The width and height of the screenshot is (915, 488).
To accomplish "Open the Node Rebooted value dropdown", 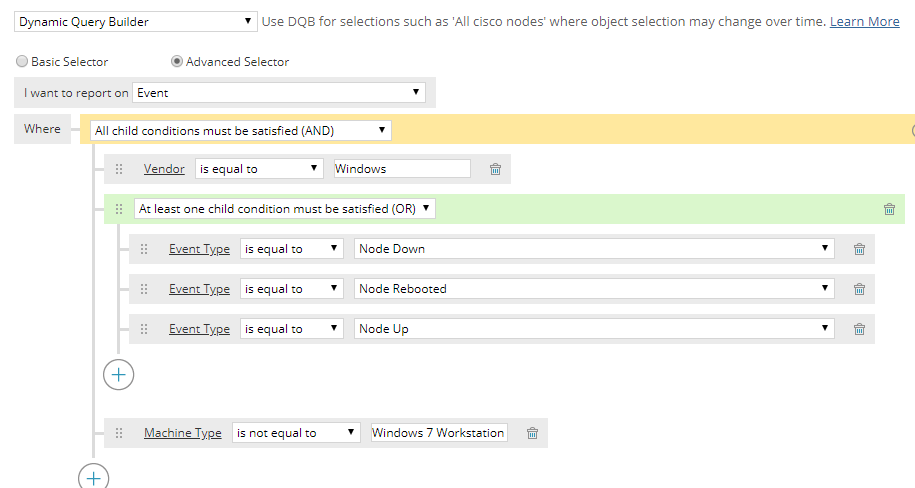I will (x=594, y=289).
